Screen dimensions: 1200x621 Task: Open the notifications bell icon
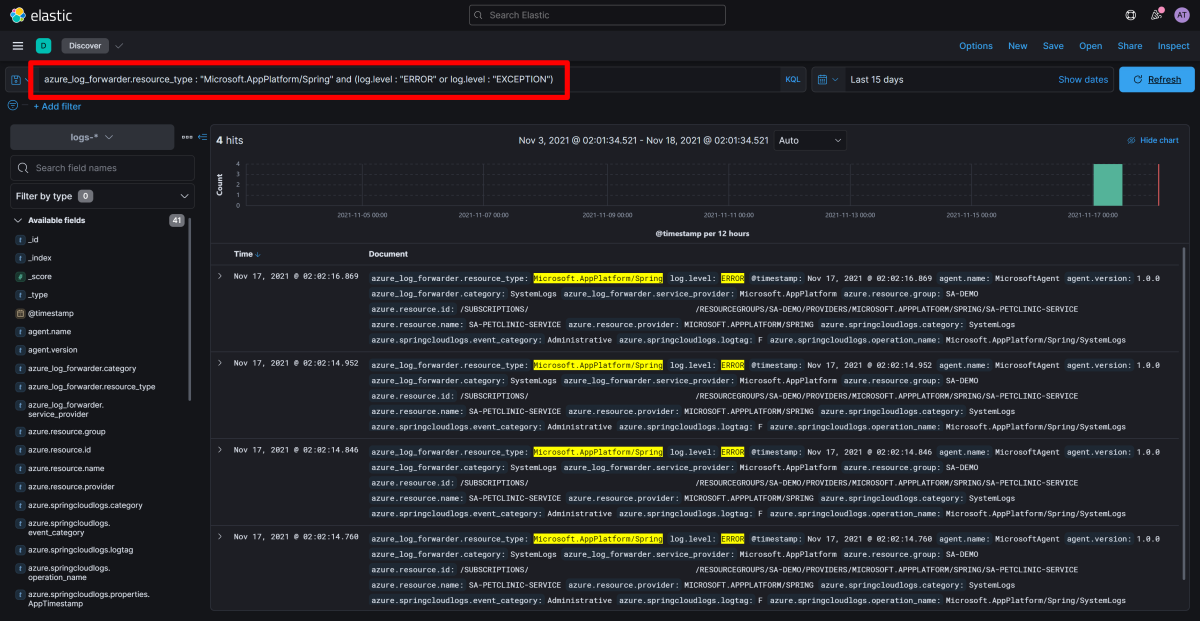pyautogui.click(x=1157, y=15)
